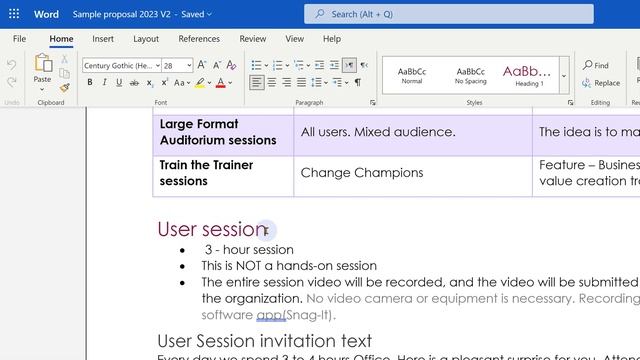The width and height of the screenshot is (640, 360).
Task: Apply bulleted list
Action: tap(256, 65)
